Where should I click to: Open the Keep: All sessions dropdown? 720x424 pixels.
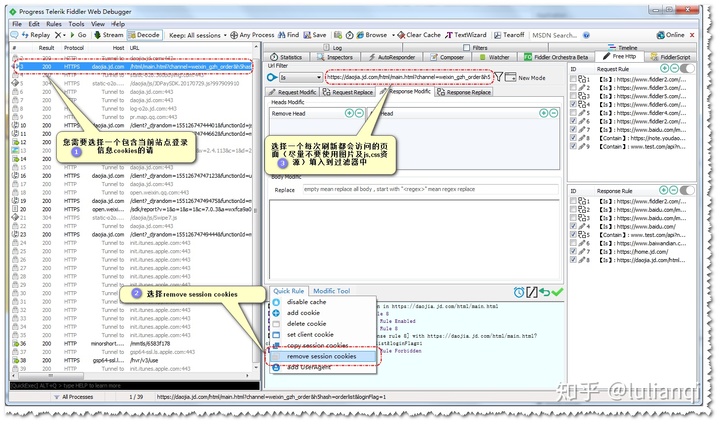[197, 35]
